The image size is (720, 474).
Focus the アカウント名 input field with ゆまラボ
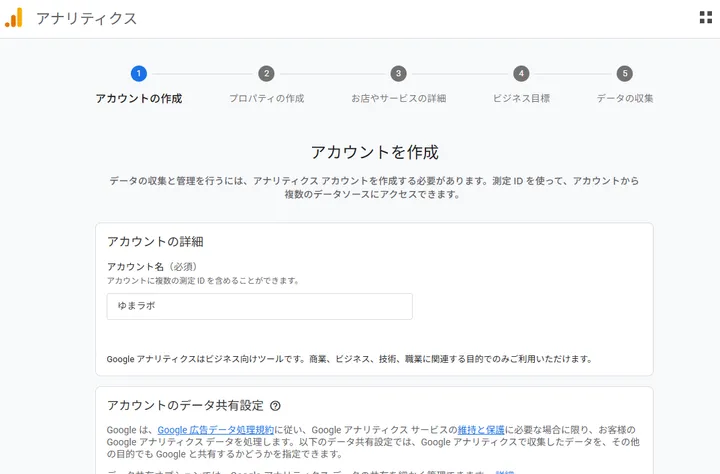pyautogui.click(x=259, y=306)
